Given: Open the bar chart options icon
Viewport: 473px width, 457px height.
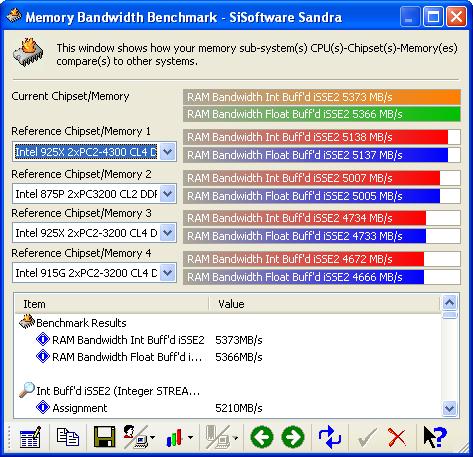Looking at the screenshot, I should [x=175, y=437].
